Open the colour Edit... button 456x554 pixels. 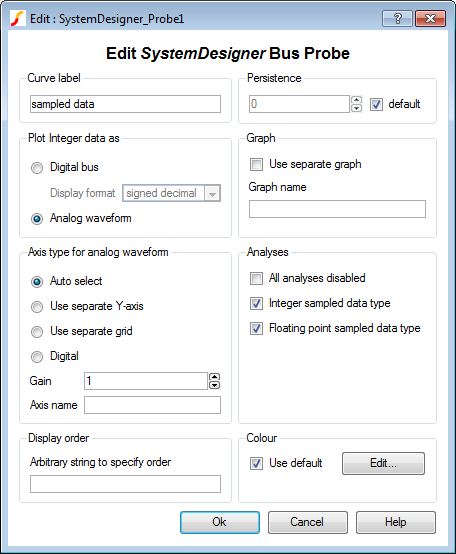[383, 463]
